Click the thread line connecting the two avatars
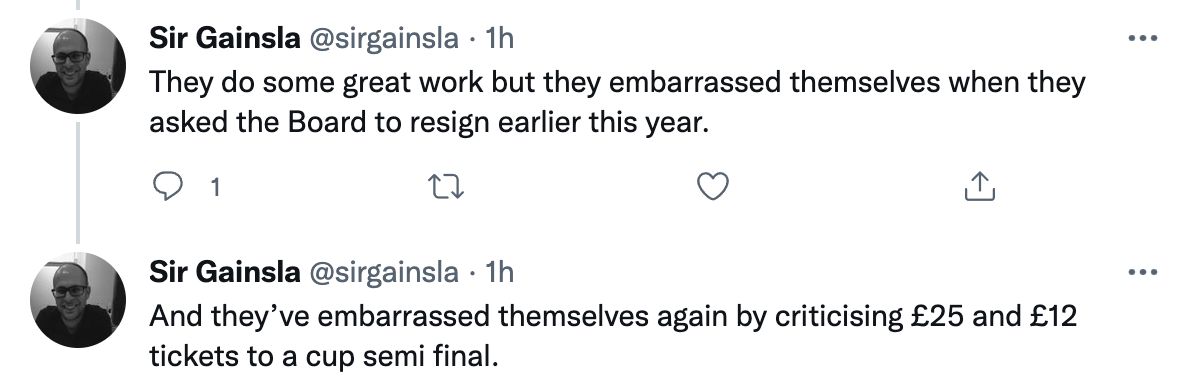This screenshot has height=388, width=1188. 78,183
